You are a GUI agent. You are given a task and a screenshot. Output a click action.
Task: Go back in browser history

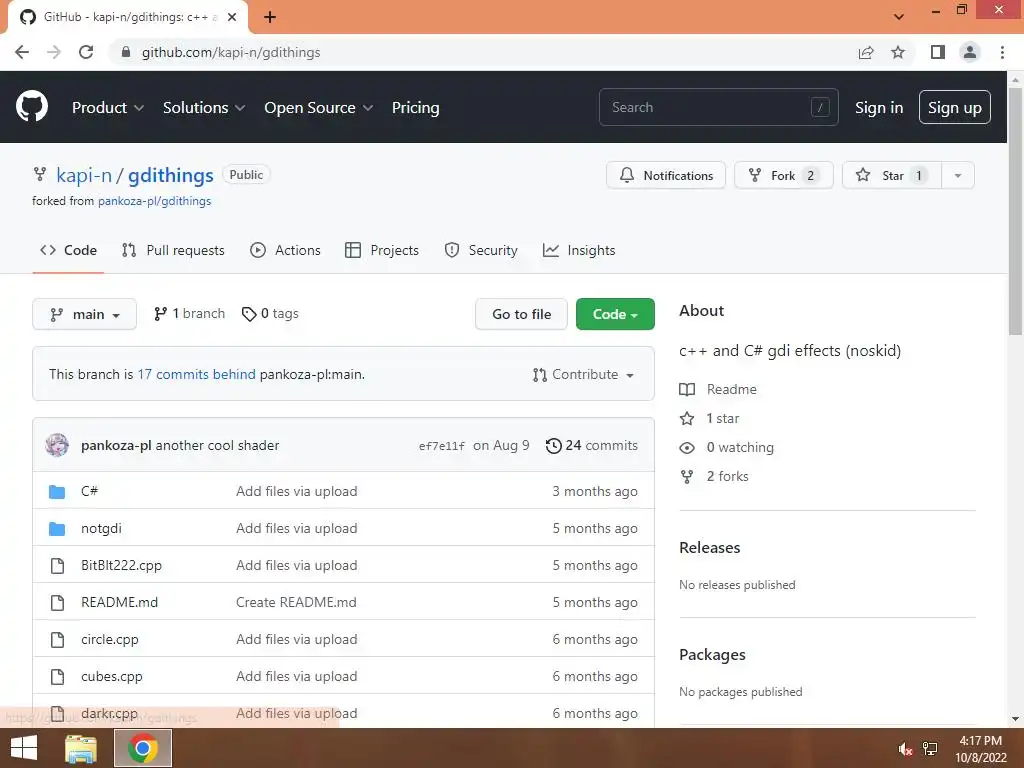pos(22,52)
